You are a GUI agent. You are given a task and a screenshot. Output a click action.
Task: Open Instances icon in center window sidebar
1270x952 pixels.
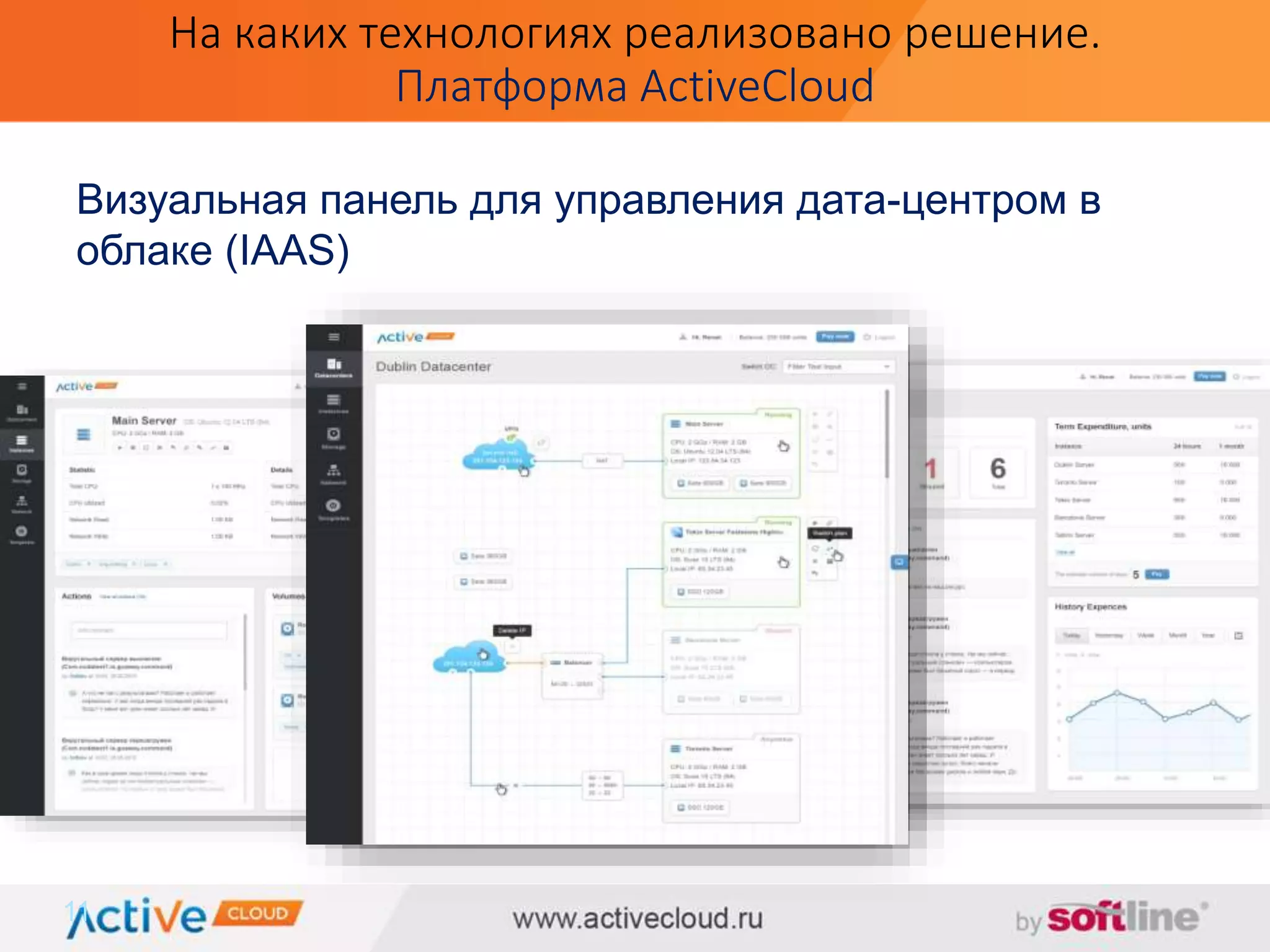[334, 403]
